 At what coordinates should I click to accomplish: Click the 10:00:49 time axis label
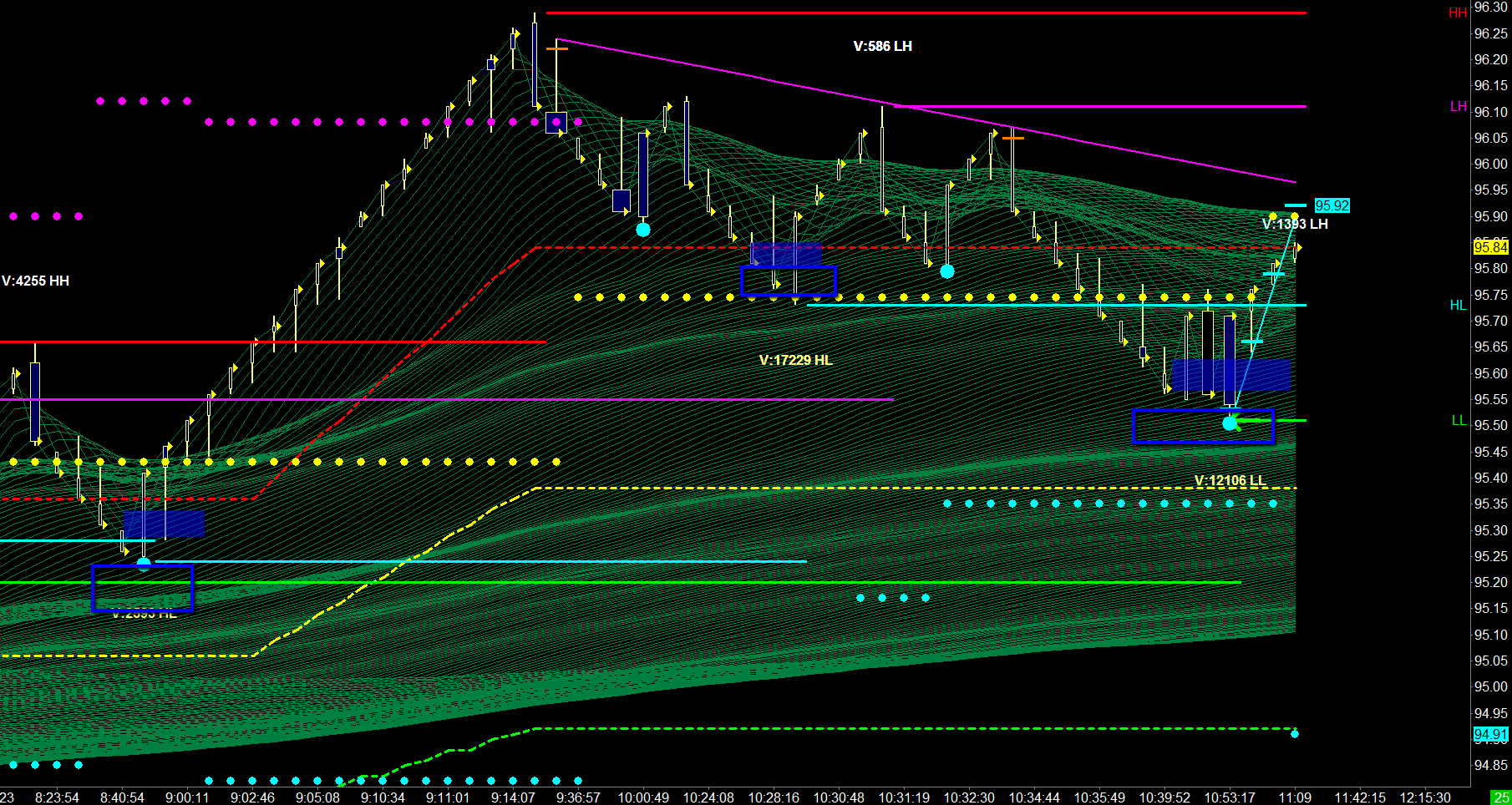tap(643, 797)
